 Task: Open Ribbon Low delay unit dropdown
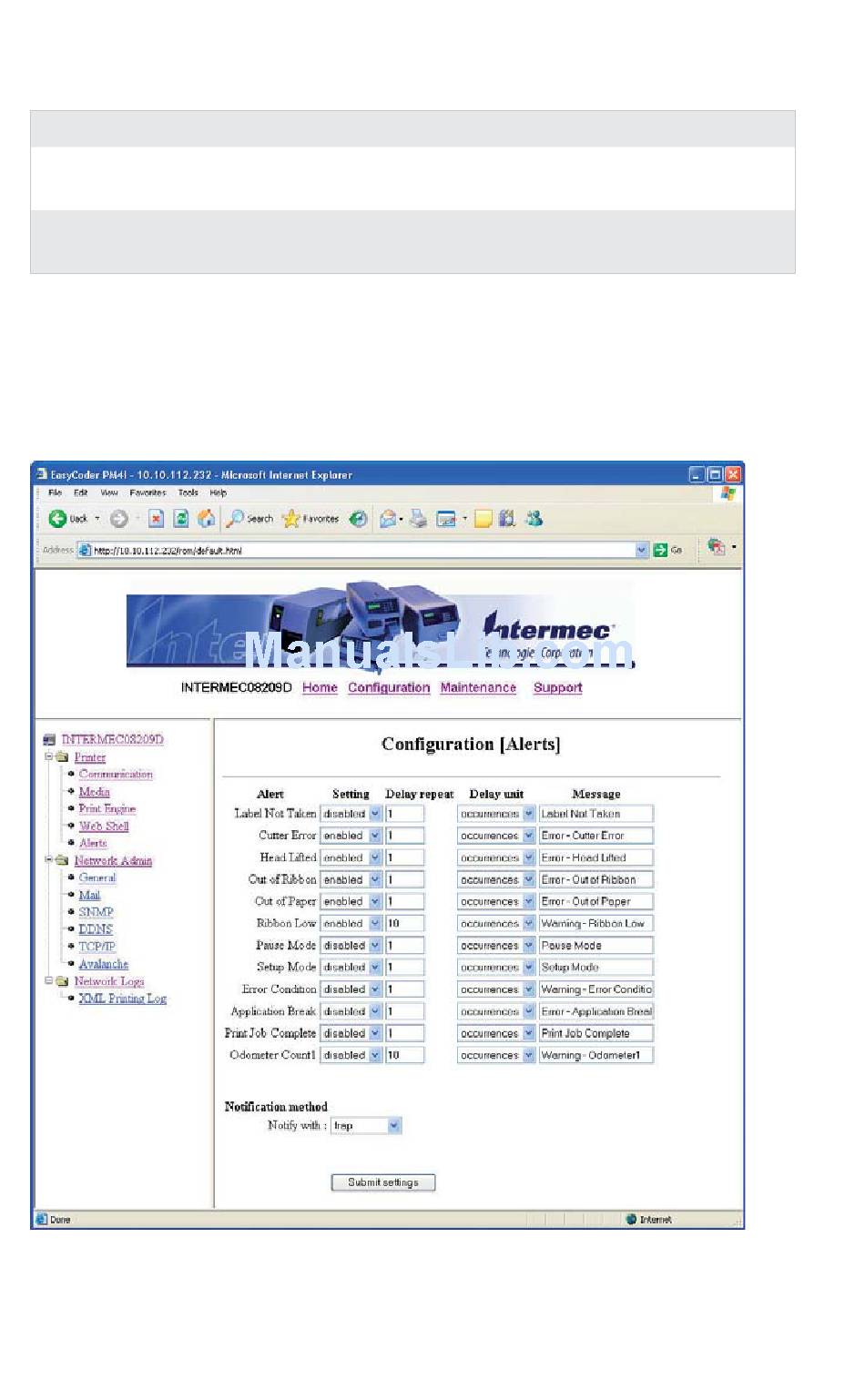coord(529,923)
